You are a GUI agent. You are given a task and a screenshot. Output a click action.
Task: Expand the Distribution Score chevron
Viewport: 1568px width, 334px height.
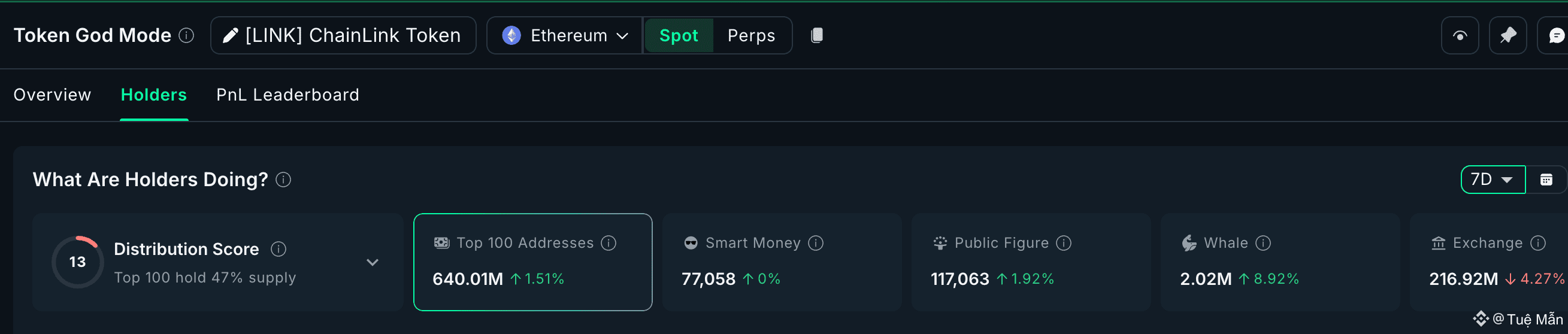tap(373, 262)
